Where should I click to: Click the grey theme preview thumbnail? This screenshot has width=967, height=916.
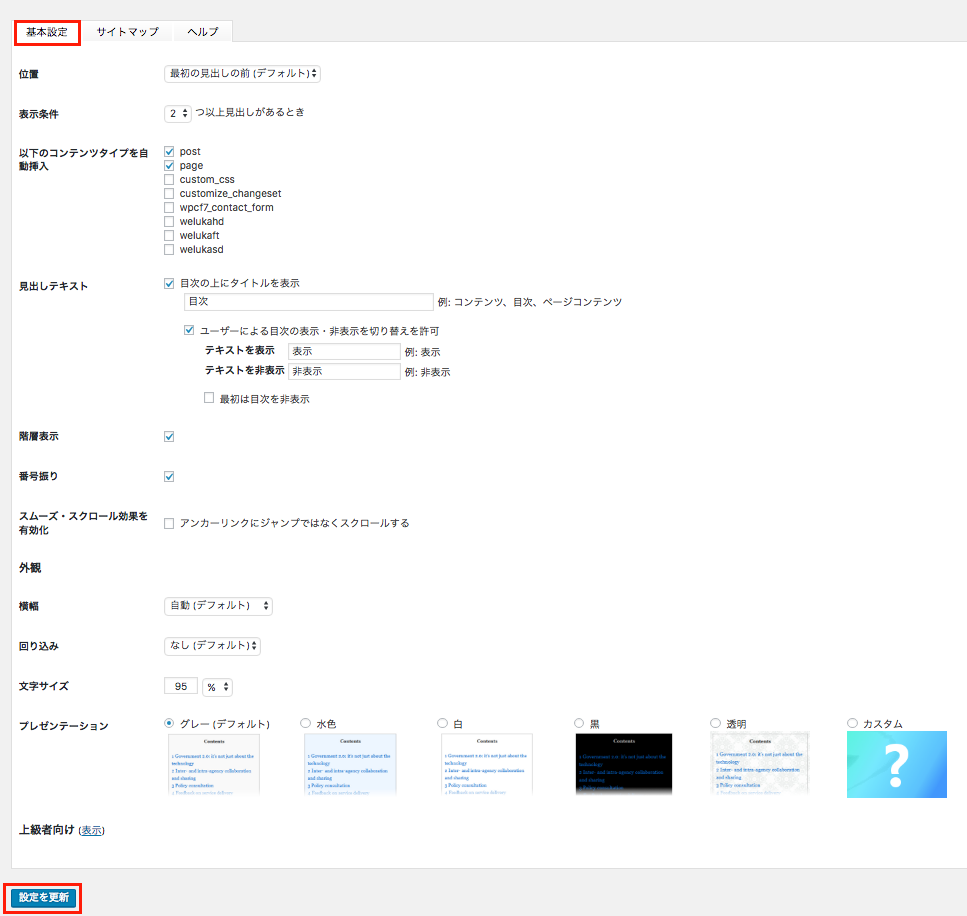214,764
